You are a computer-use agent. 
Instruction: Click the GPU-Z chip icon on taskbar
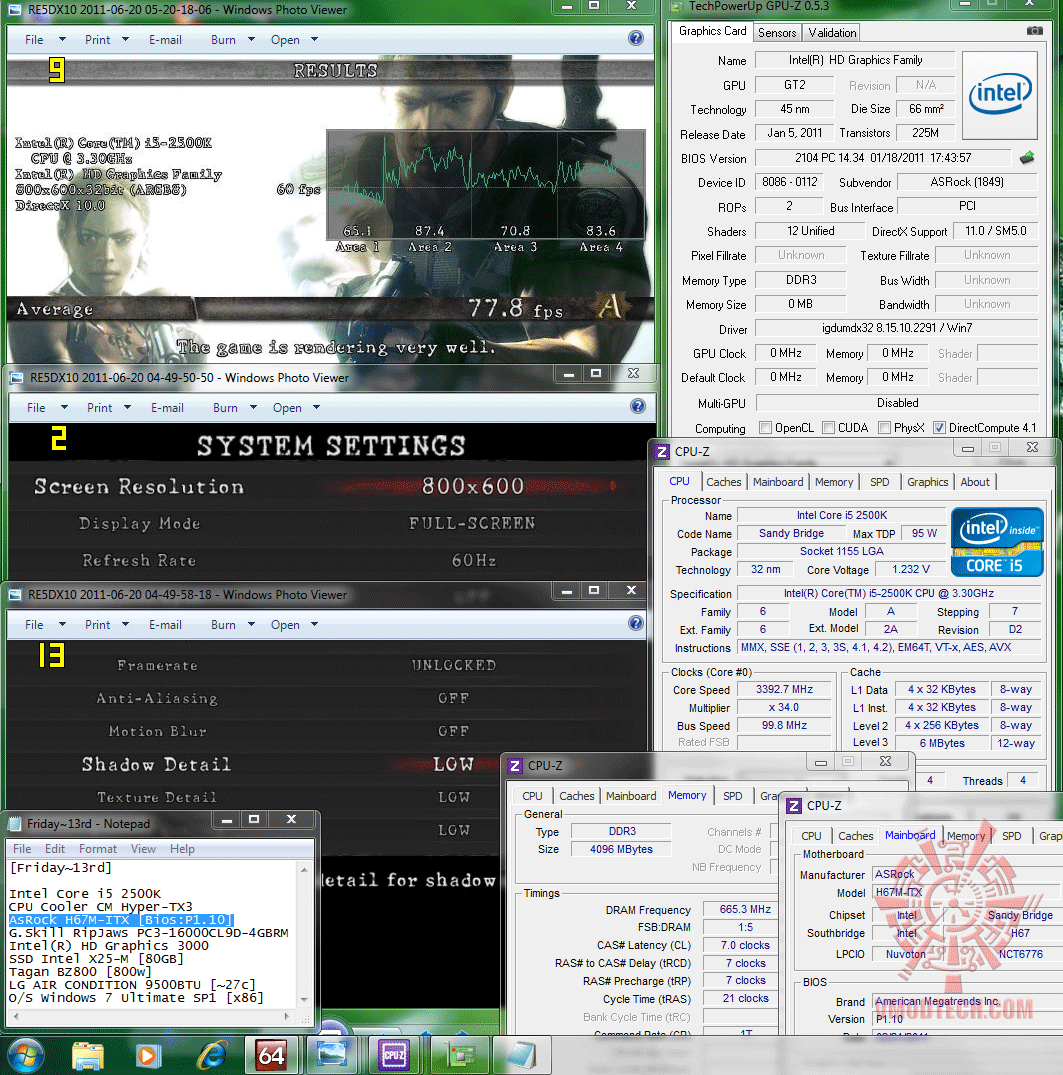(x=459, y=1055)
